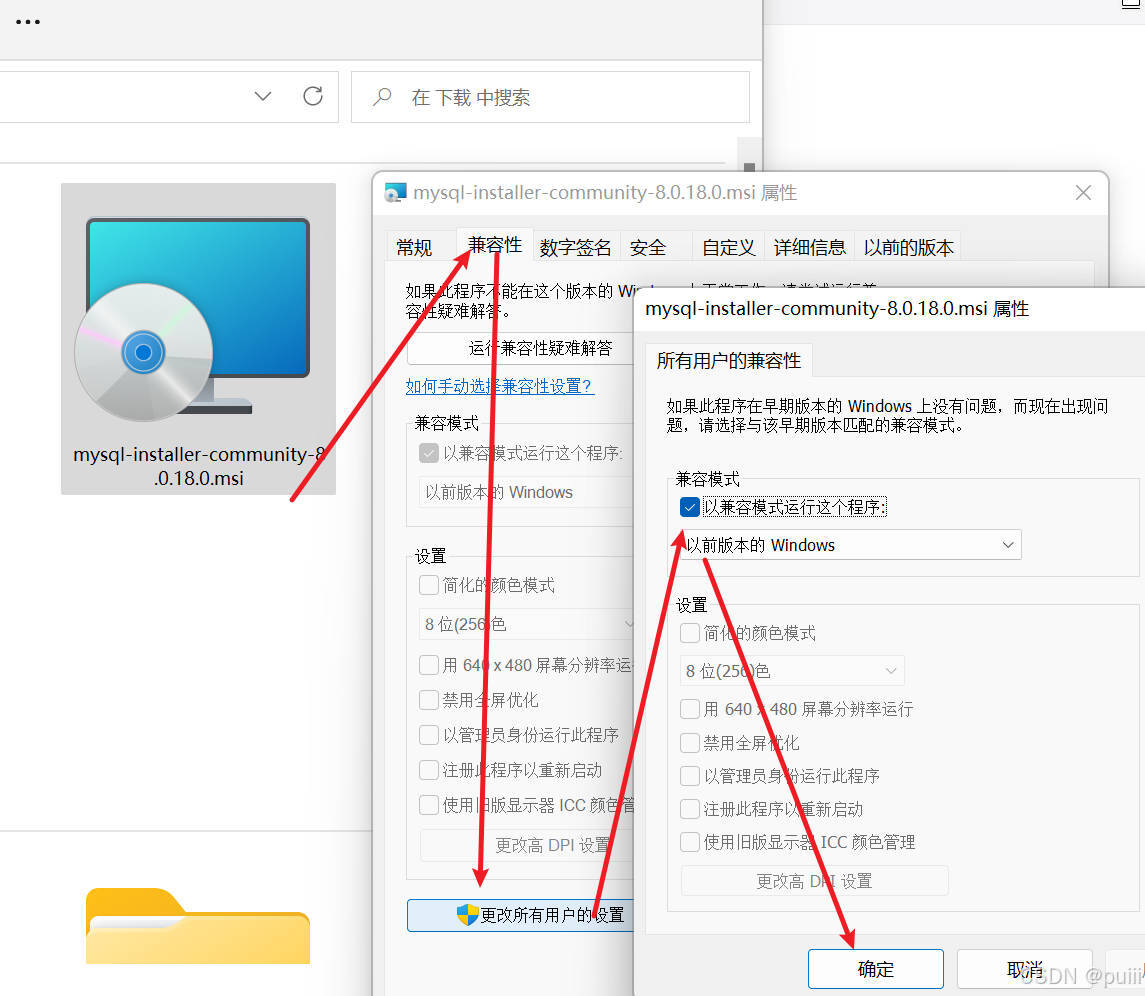Screen dimensions: 1145x996
Task: Enable run this program as administrator
Action: [x=689, y=775]
